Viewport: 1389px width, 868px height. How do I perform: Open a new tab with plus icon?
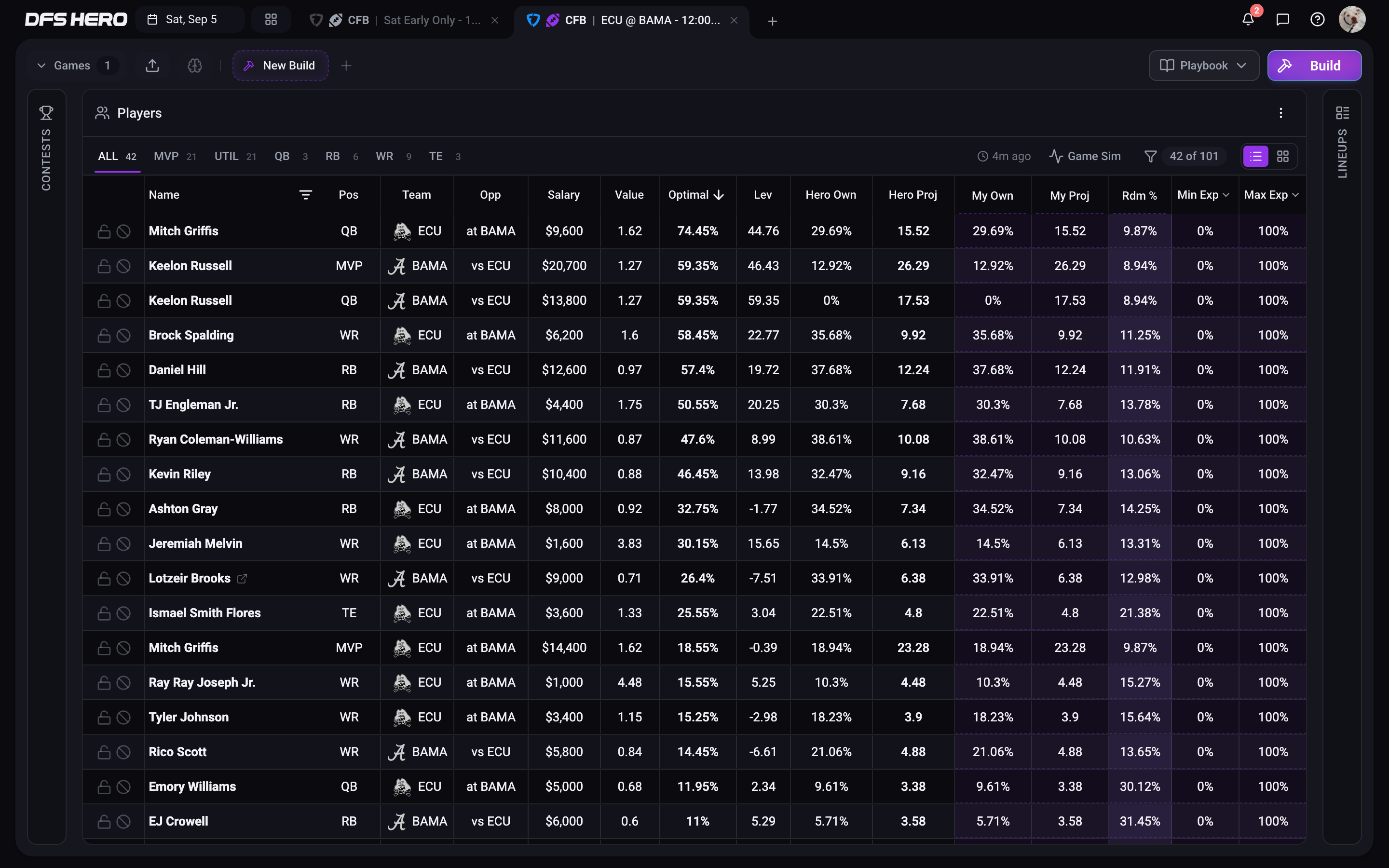(x=773, y=21)
